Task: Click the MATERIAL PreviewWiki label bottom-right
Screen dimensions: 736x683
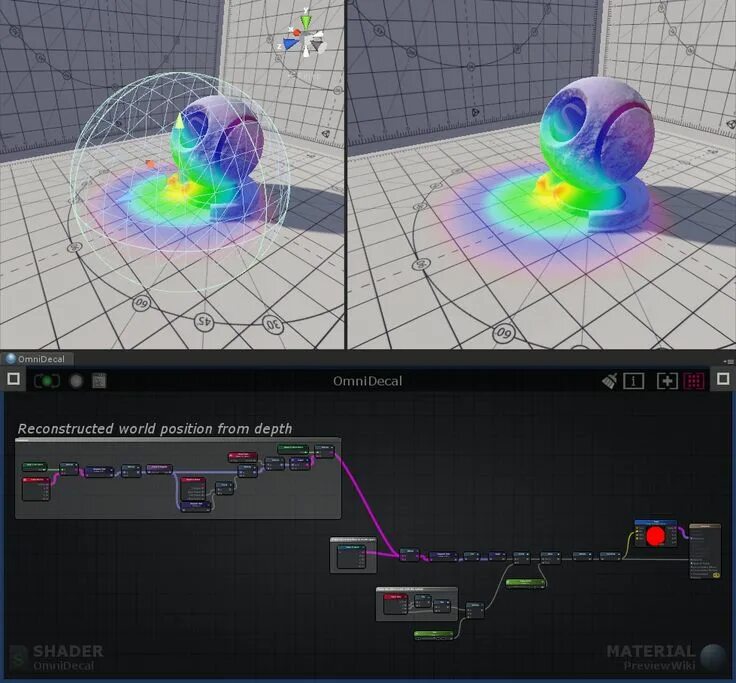Action: click(x=651, y=658)
